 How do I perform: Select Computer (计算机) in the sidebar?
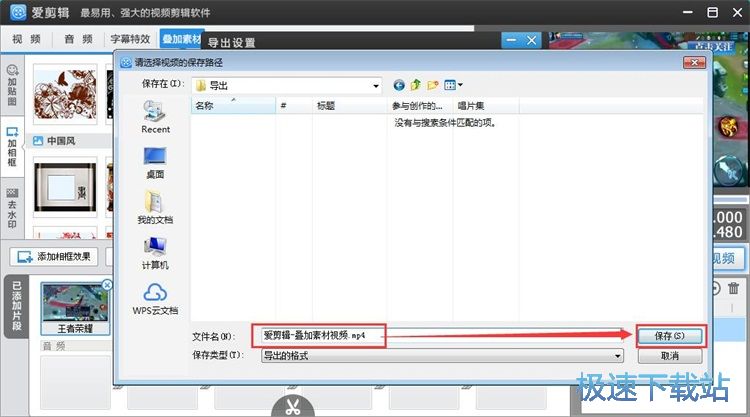click(155, 253)
